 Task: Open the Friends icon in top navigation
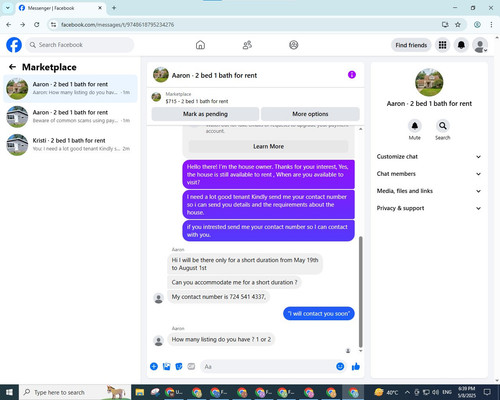point(247,45)
